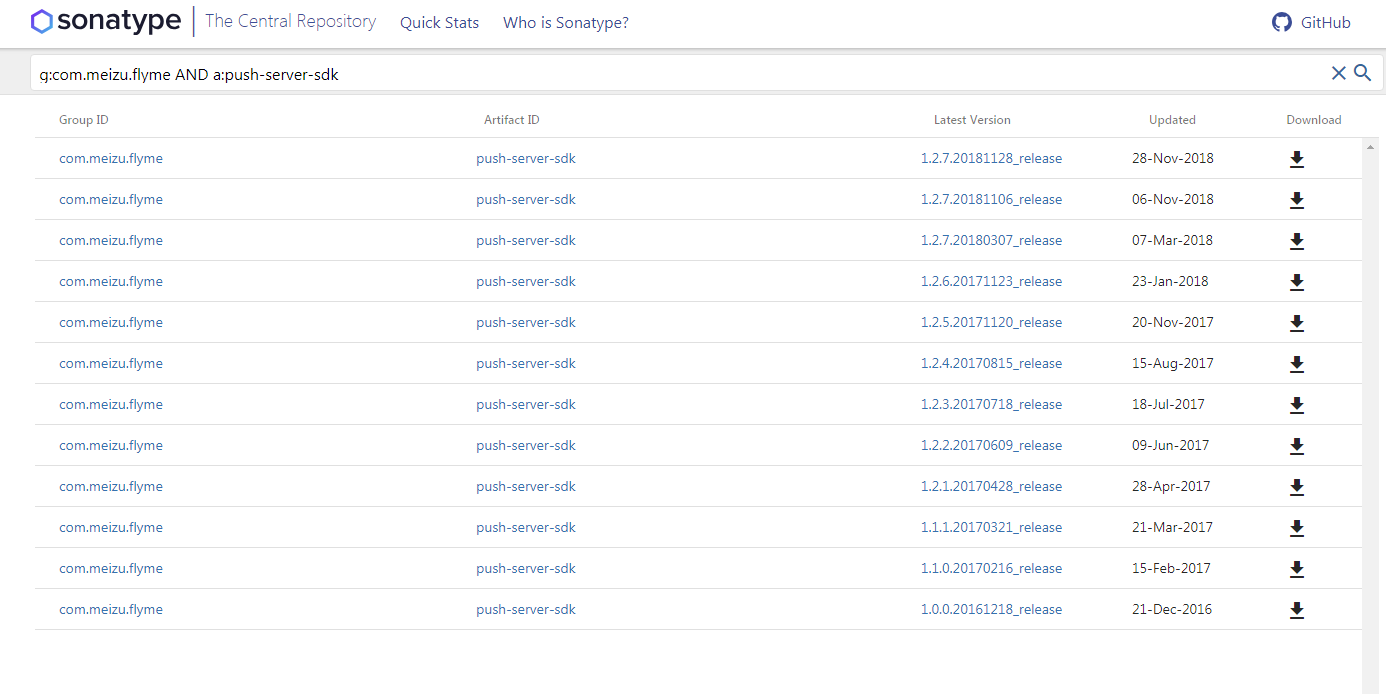This screenshot has width=1386, height=694.
Task: Click the magnifying glass search icon
Action: tap(1362, 73)
